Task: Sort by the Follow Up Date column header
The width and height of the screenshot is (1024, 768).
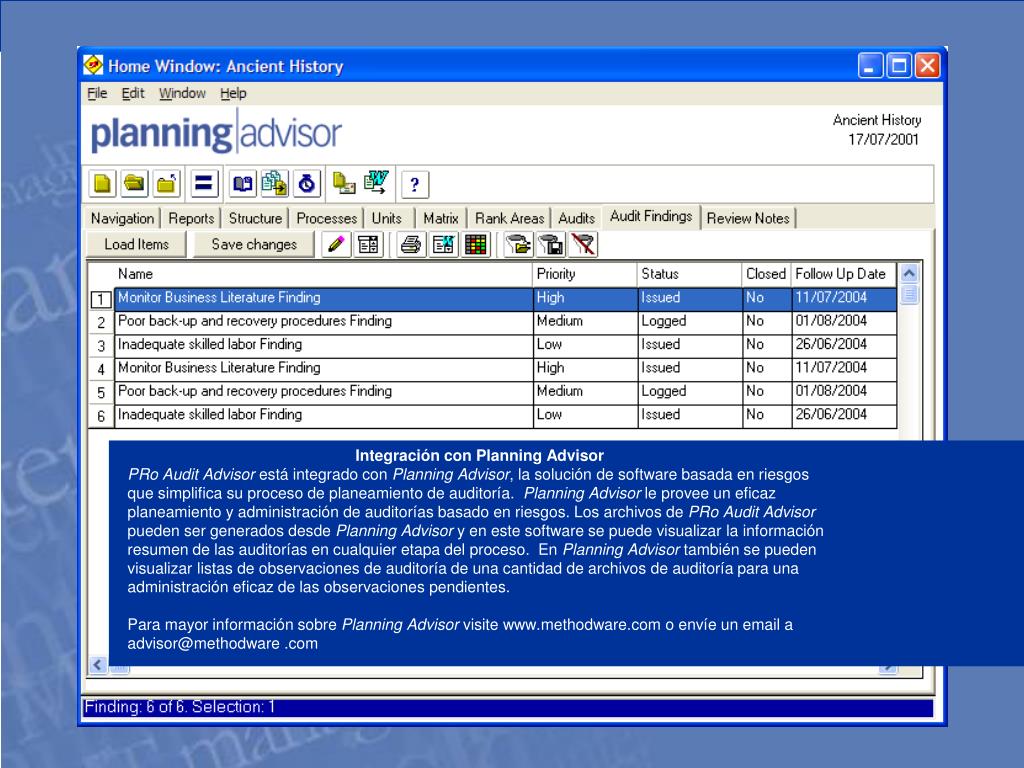Action: point(843,274)
